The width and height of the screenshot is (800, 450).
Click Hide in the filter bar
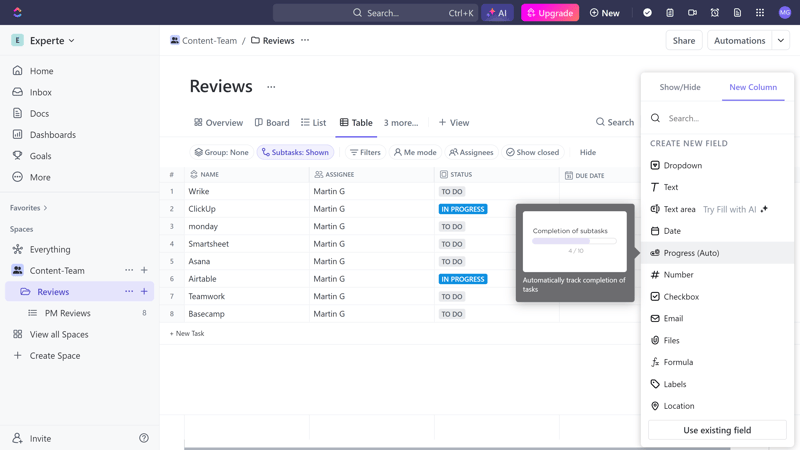(588, 152)
